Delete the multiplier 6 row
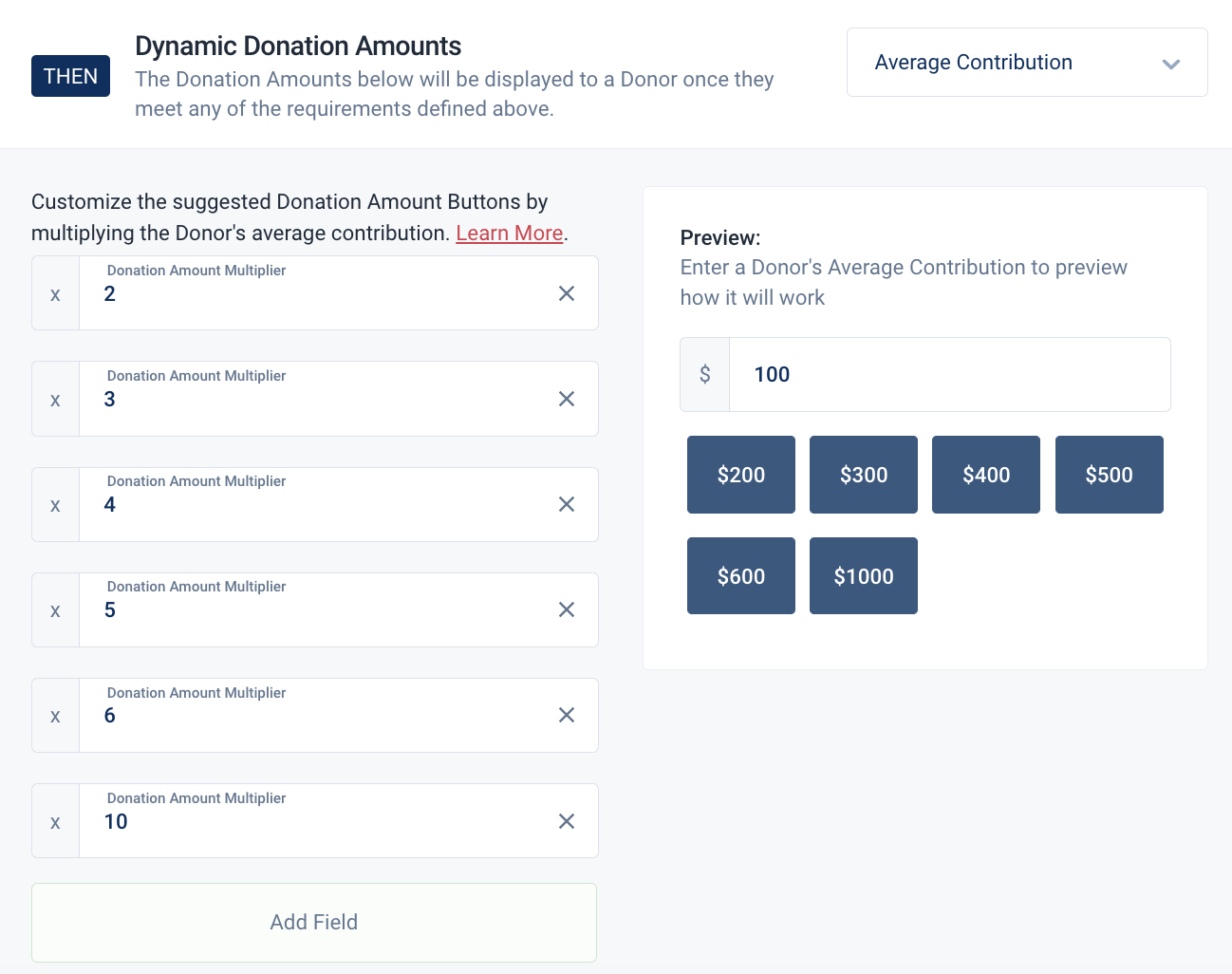 [x=567, y=715]
